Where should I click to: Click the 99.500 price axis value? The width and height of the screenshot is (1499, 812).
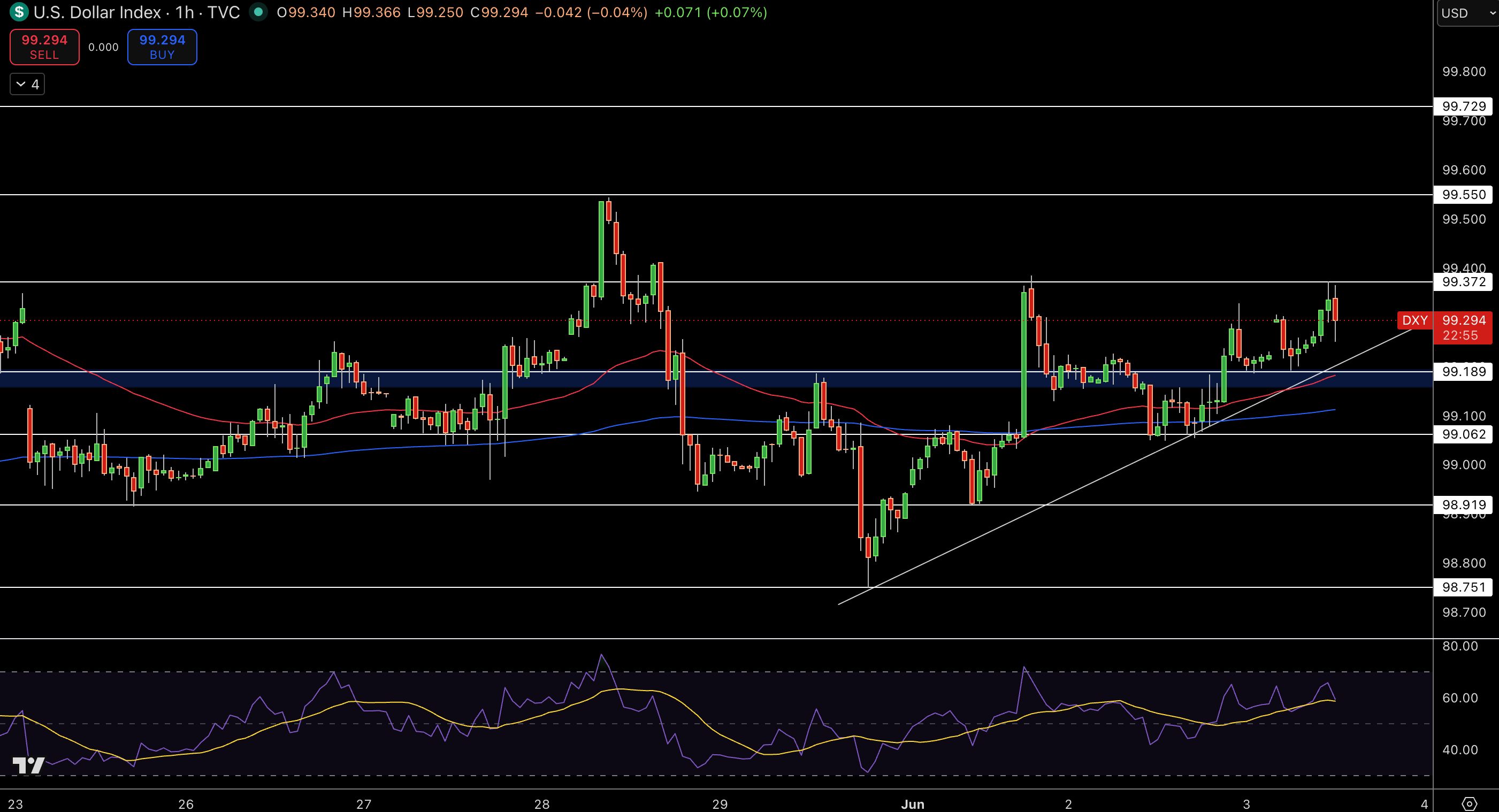(x=1464, y=219)
